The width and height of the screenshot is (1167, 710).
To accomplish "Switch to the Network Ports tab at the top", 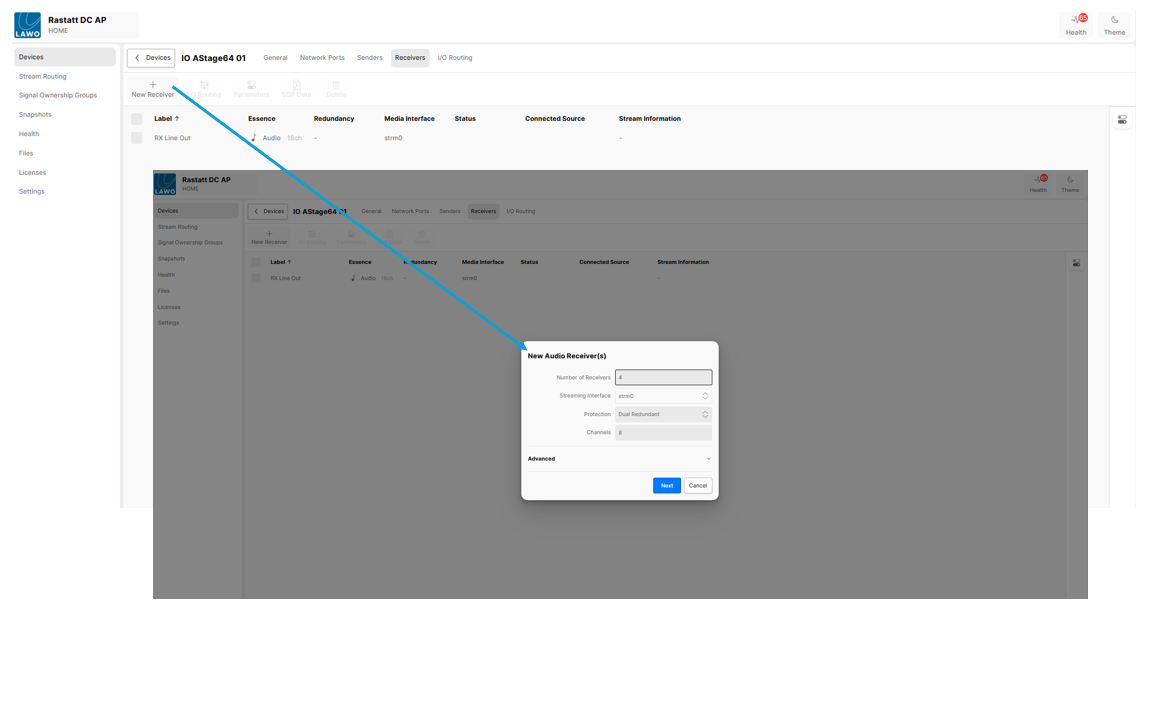I will pyautogui.click(x=322, y=58).
